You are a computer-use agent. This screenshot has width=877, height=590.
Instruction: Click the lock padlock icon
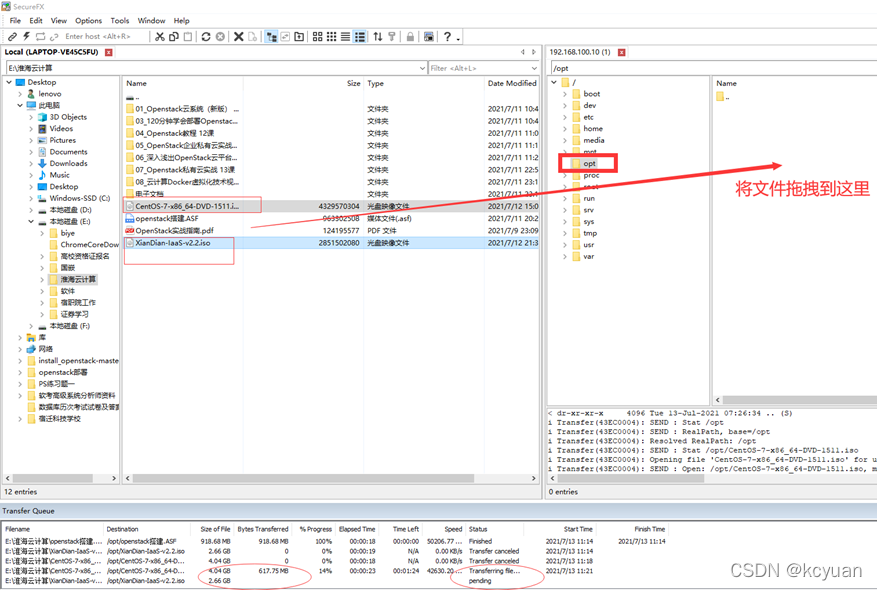point(411,36)
